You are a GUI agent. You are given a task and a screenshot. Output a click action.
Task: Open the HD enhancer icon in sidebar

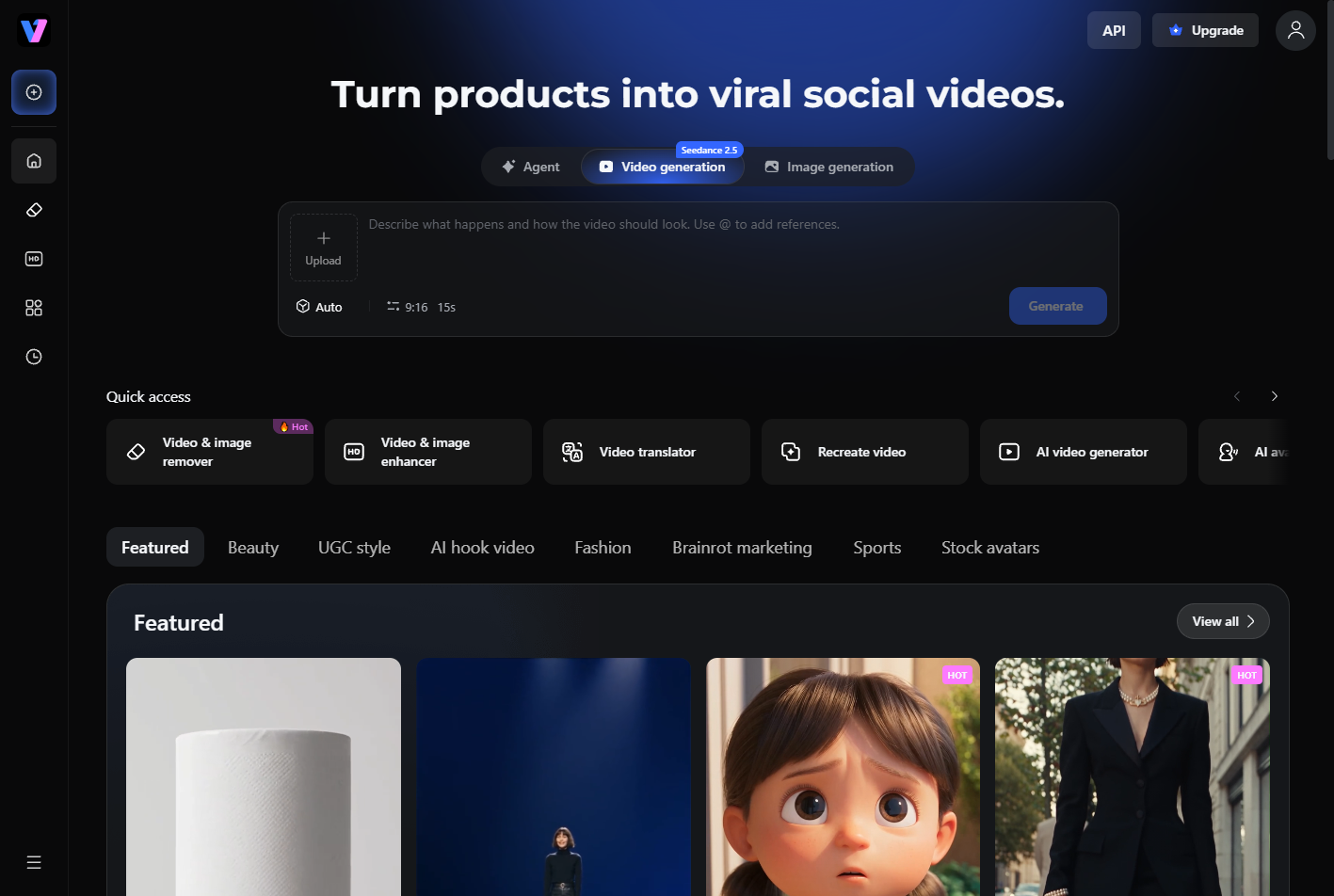[x=34, y=259]
